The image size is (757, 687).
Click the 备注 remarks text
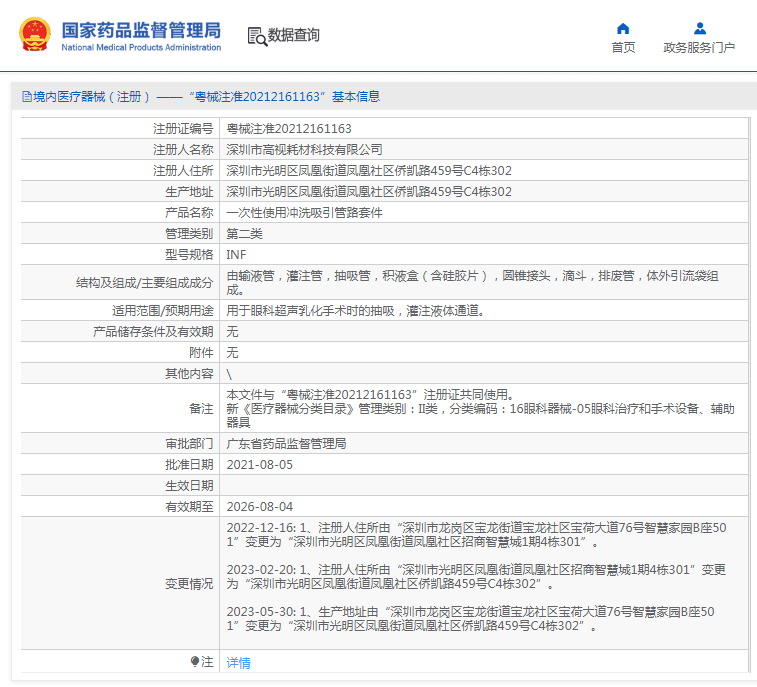pos(480,408)
